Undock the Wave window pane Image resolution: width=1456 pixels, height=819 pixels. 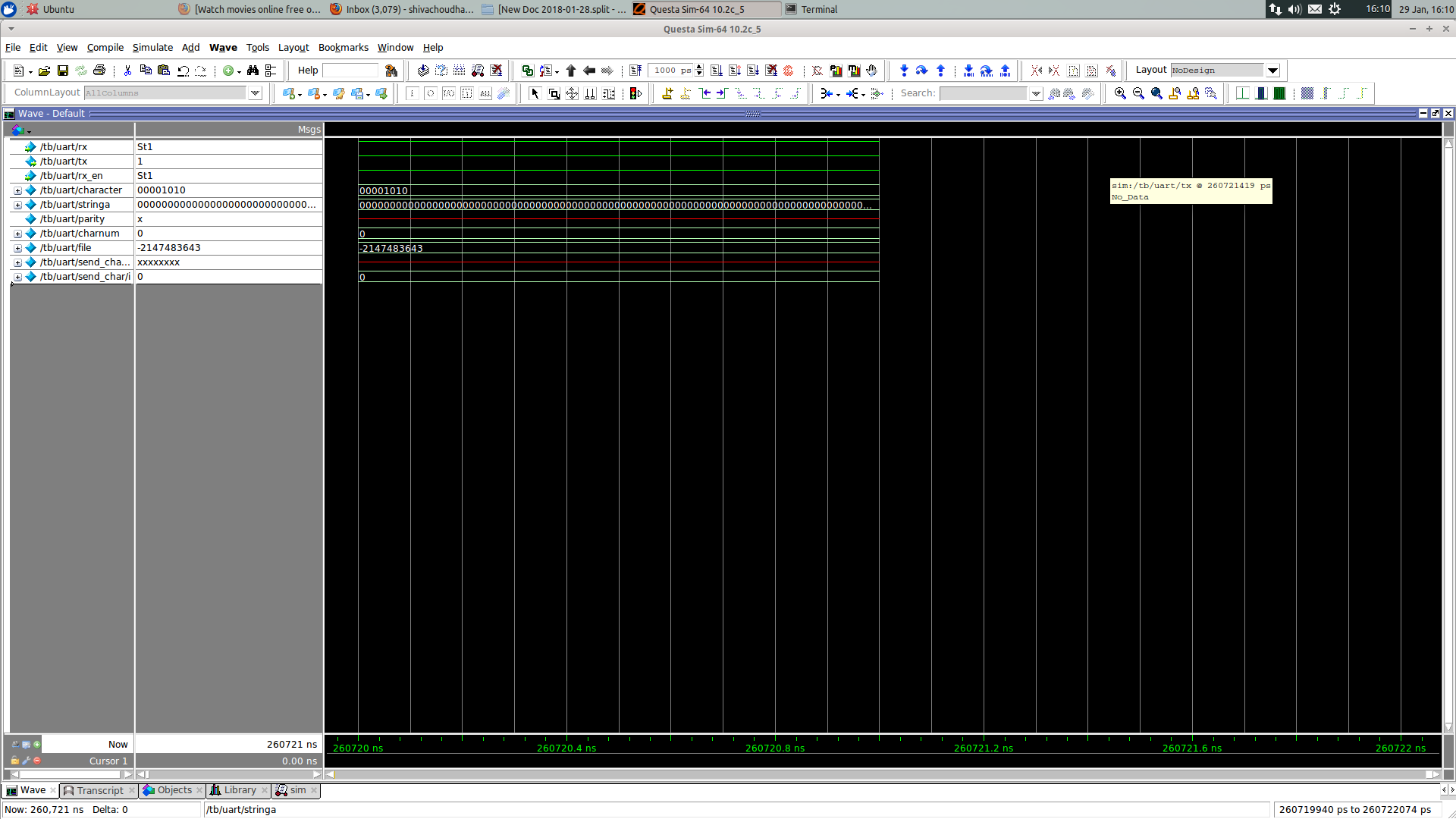click(x=1436, y=113)
